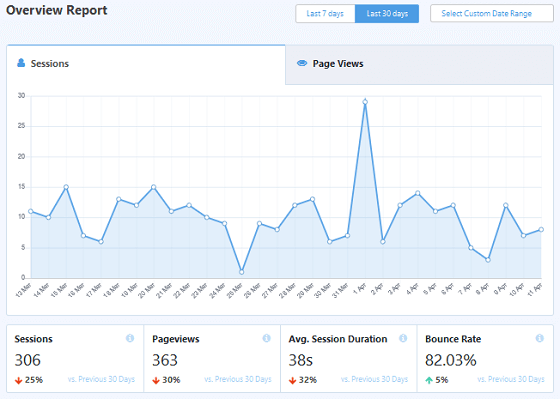The width and height of the screenshot is (560, 399).
Task: Click the 9 Apr data point
Action: click(x=506, y=205)
